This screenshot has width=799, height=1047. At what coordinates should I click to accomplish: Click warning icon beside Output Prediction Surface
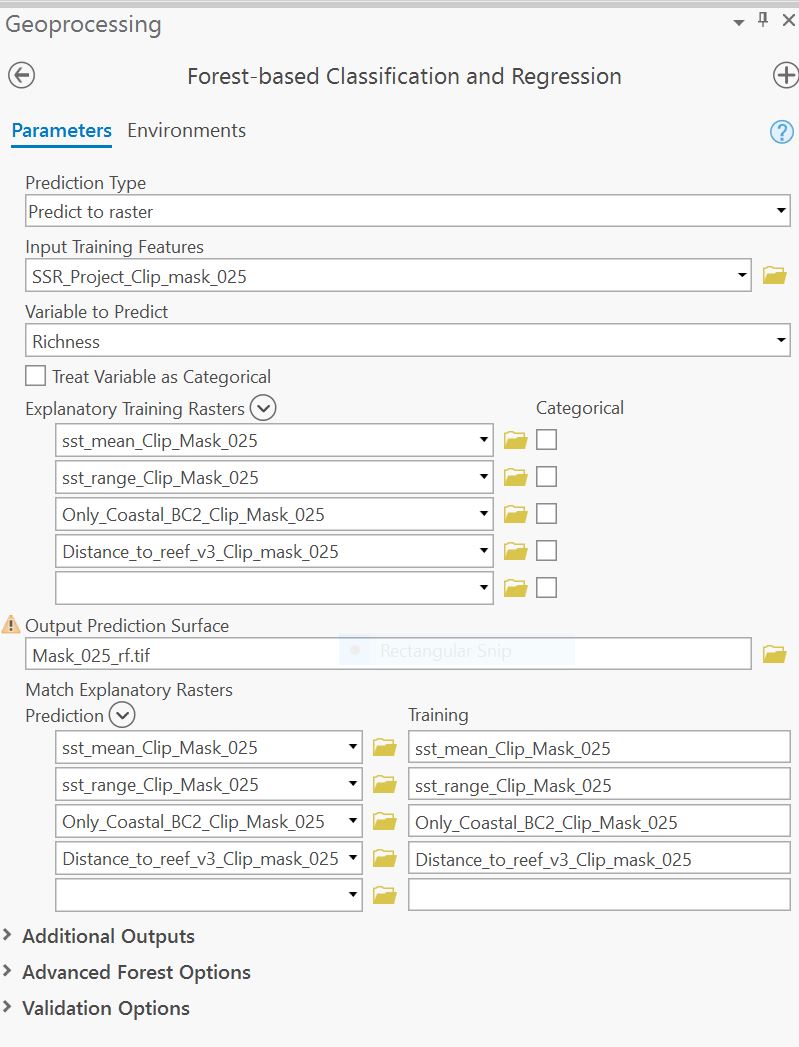point(11,625)
